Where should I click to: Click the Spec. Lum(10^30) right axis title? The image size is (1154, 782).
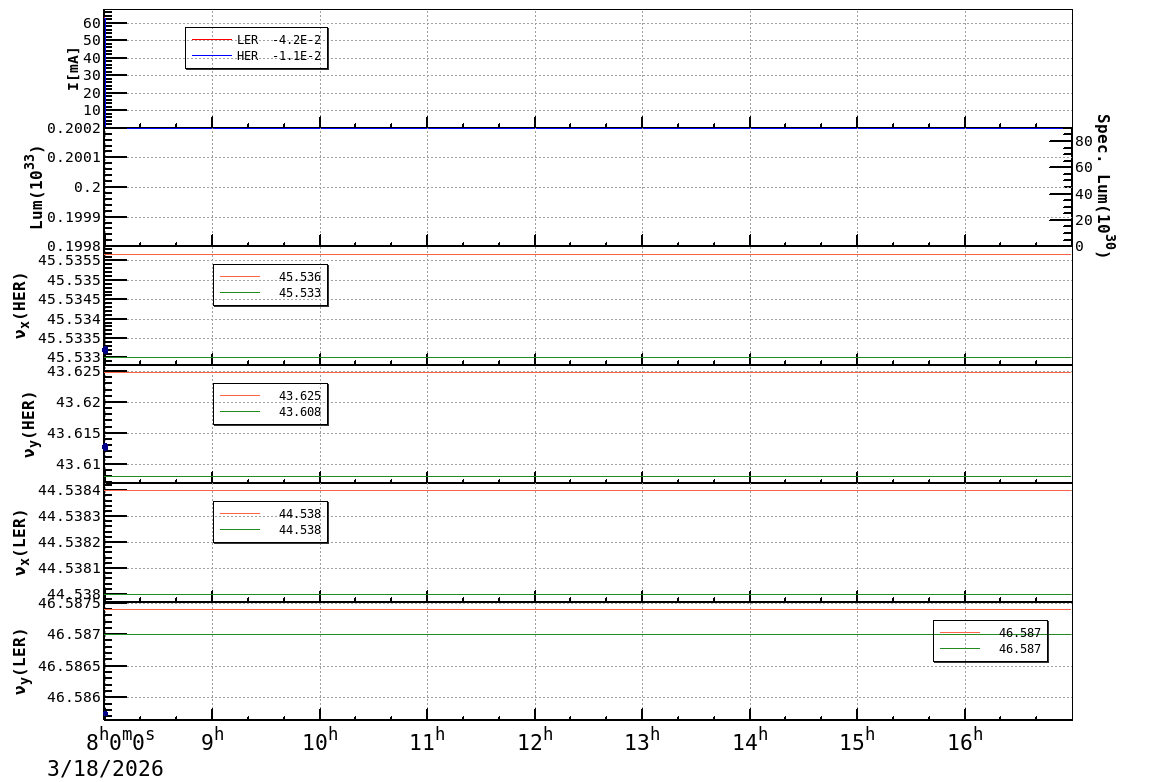1102,186
